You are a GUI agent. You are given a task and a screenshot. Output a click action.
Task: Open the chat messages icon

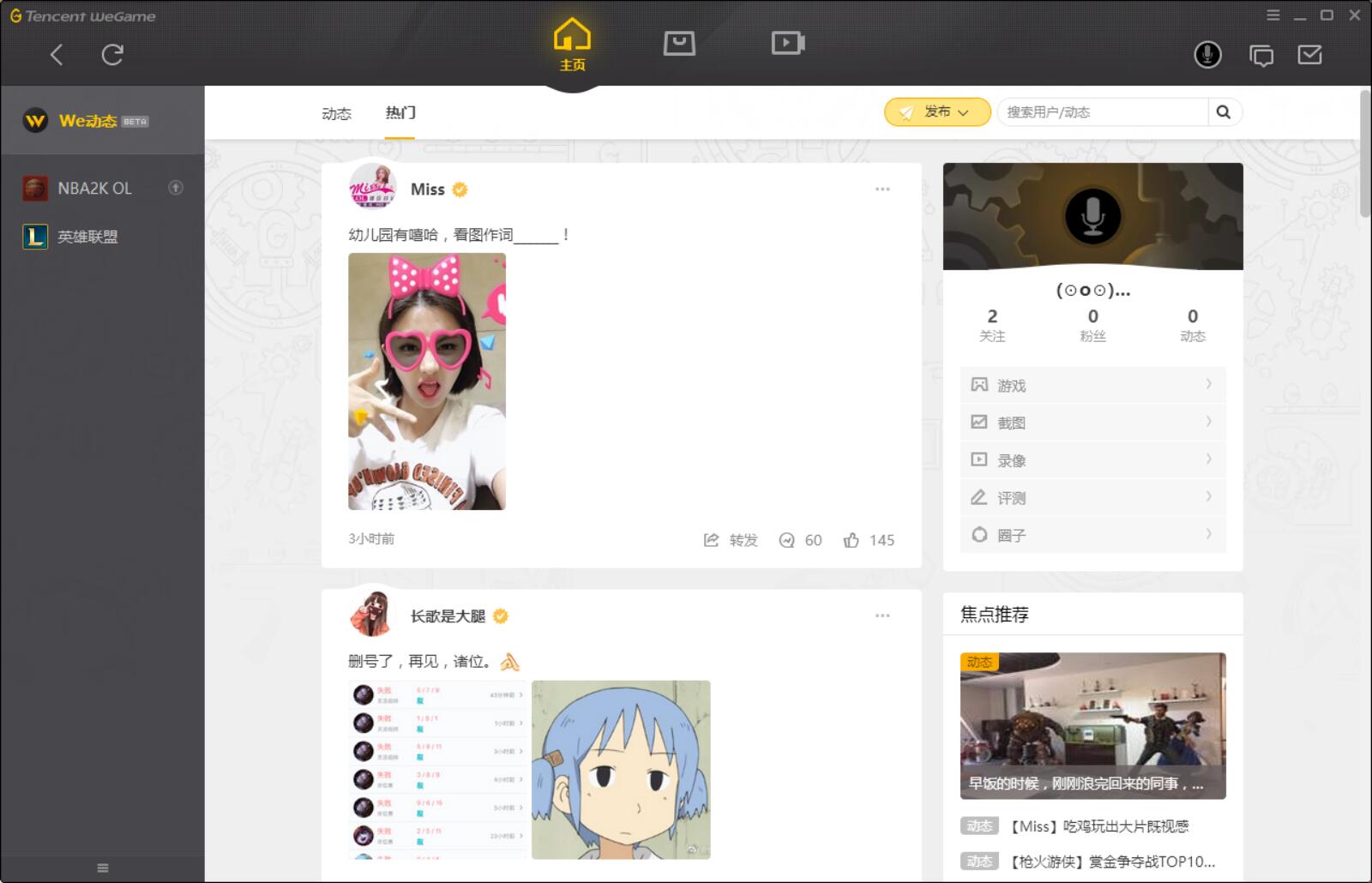click(1261, 56)
